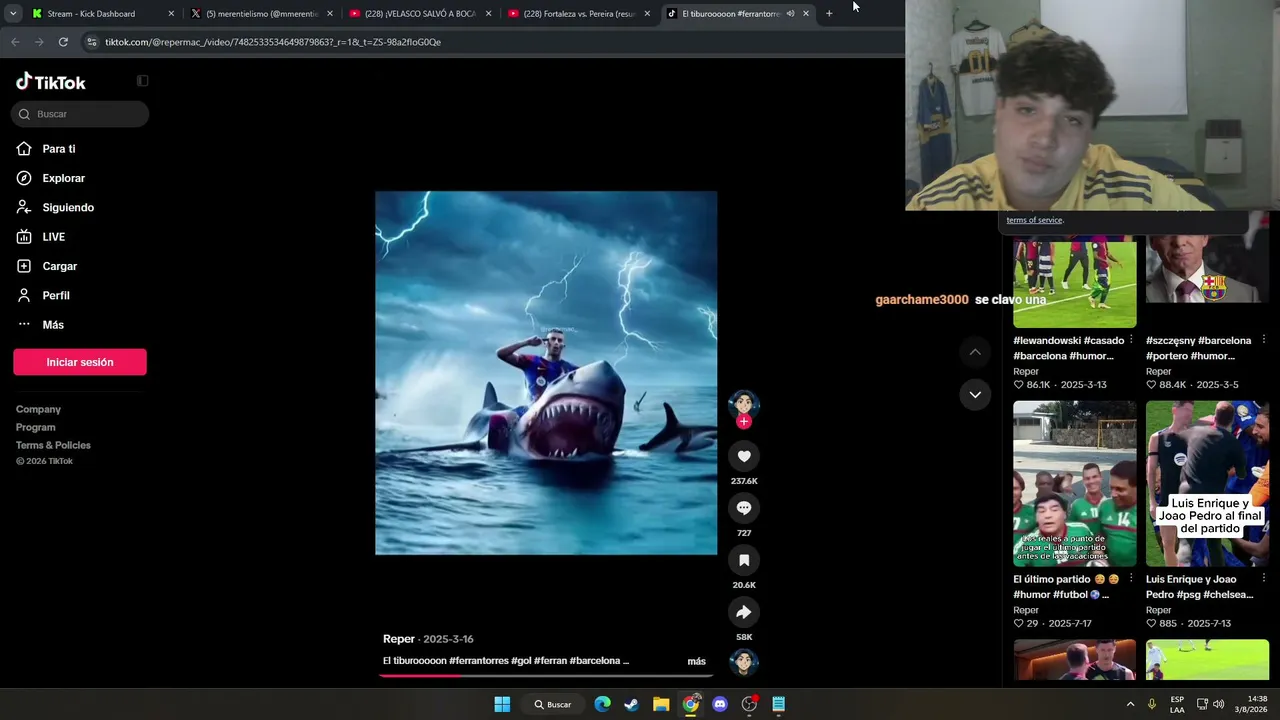The height and width of the screenshot is (720, 1280).
Task: Close the Stream - Kick Dashboard tab
Action: coord(171,14)
